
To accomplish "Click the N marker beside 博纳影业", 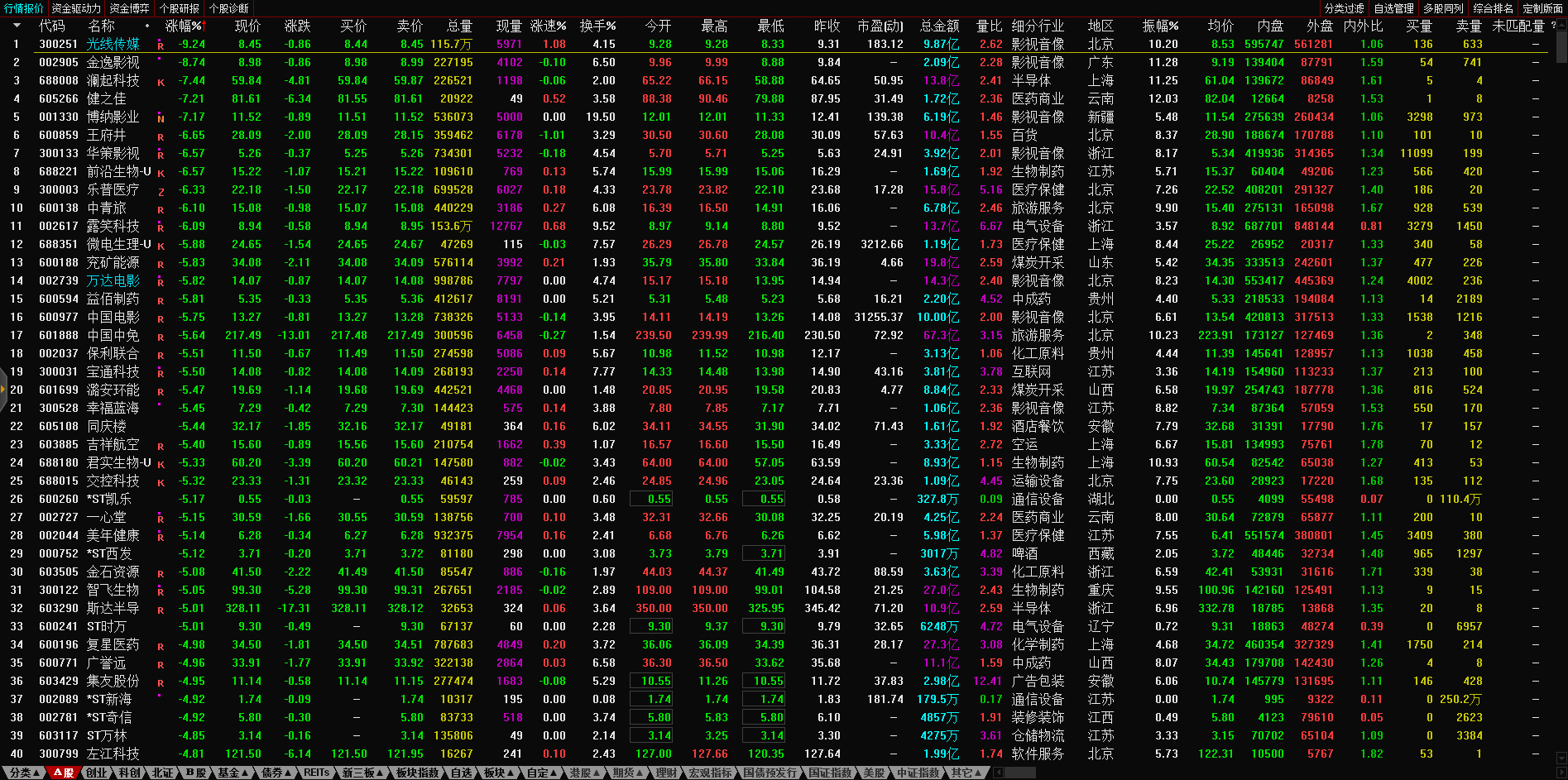I will (161, 118).
